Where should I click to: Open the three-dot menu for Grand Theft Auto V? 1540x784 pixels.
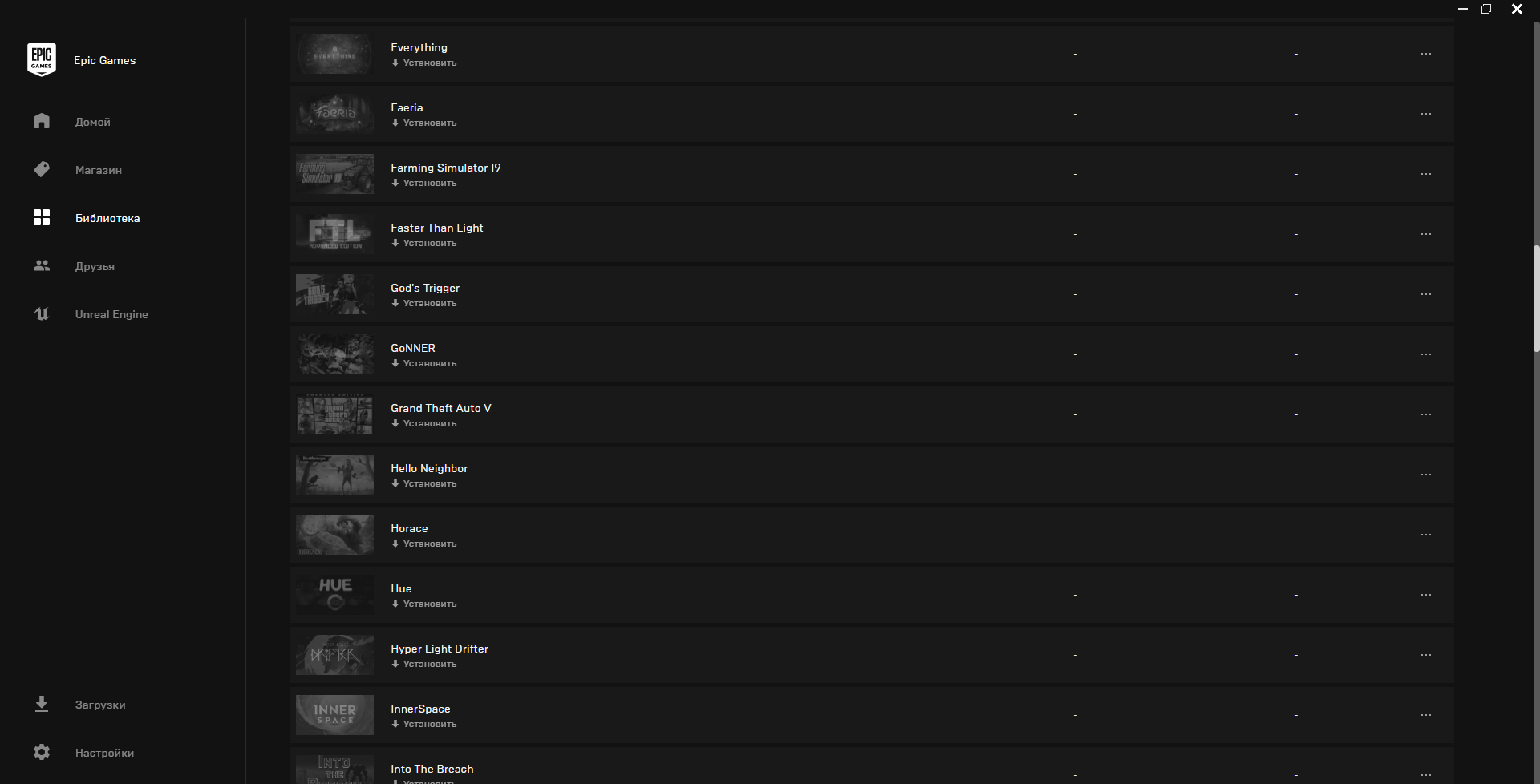pos(1425,414)
